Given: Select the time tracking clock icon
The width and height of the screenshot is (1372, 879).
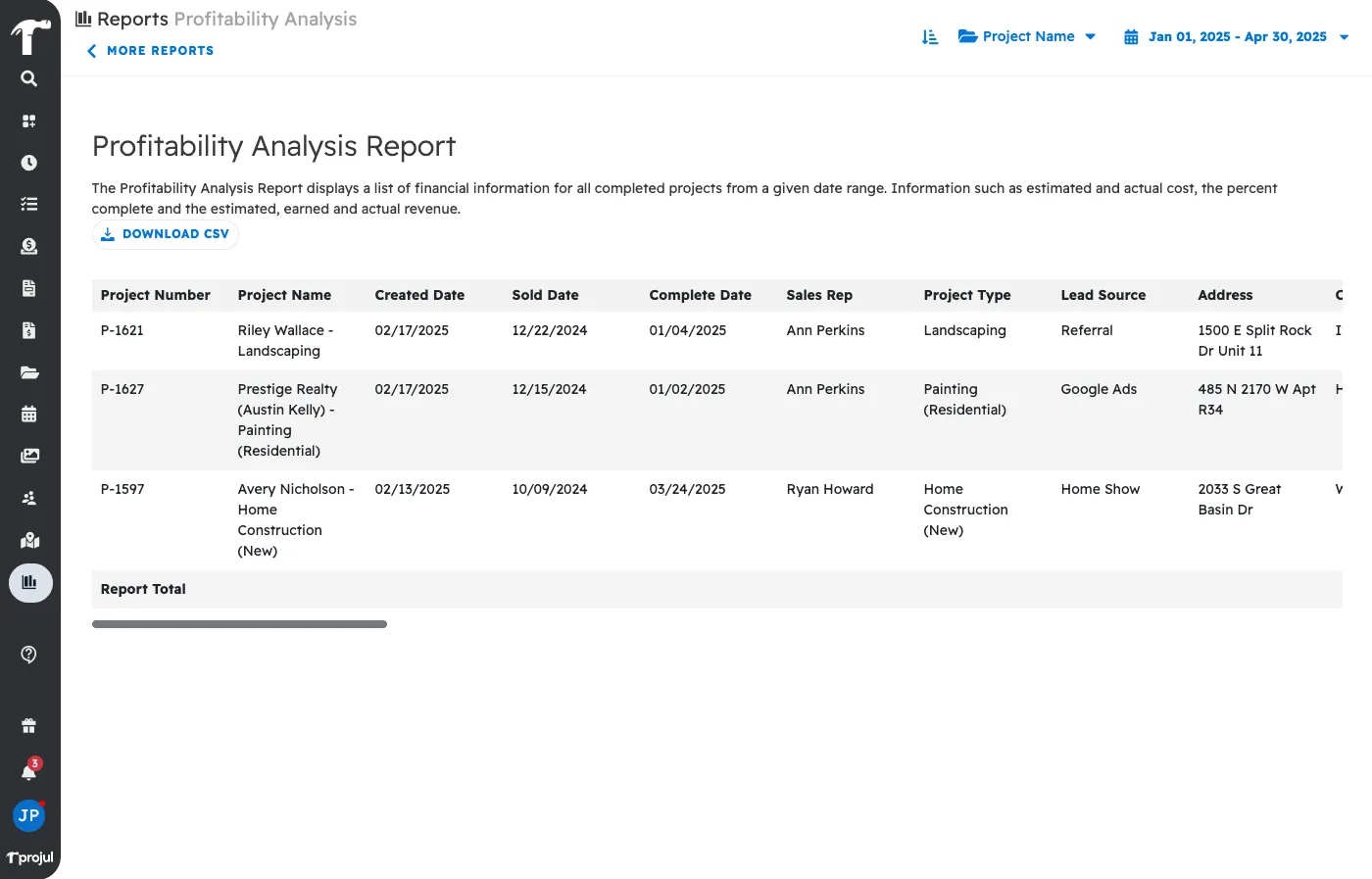Looking at the screenshot, I should coord(29,162).
